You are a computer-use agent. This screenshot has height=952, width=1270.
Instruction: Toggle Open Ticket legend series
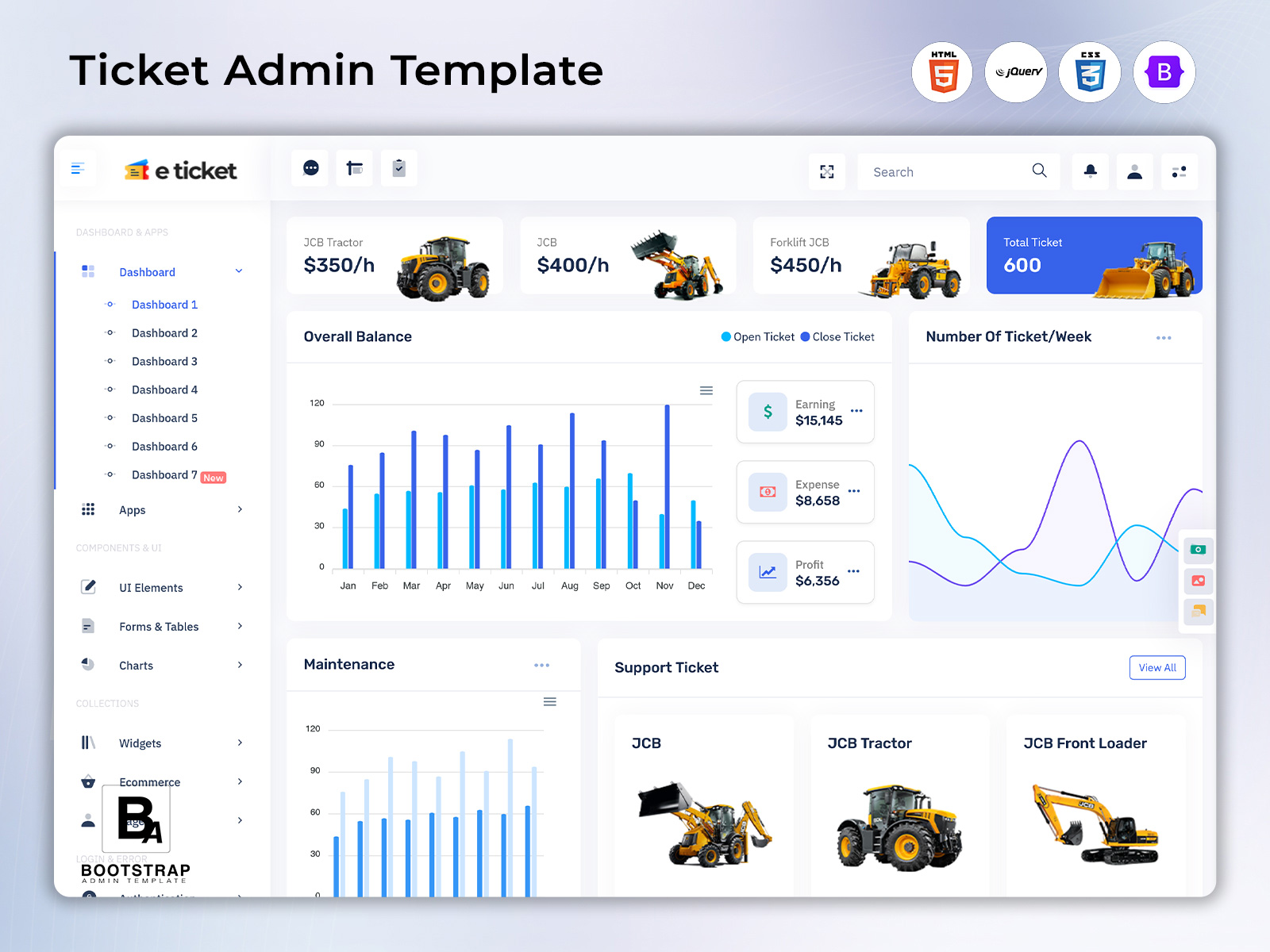tap(757, 337)
